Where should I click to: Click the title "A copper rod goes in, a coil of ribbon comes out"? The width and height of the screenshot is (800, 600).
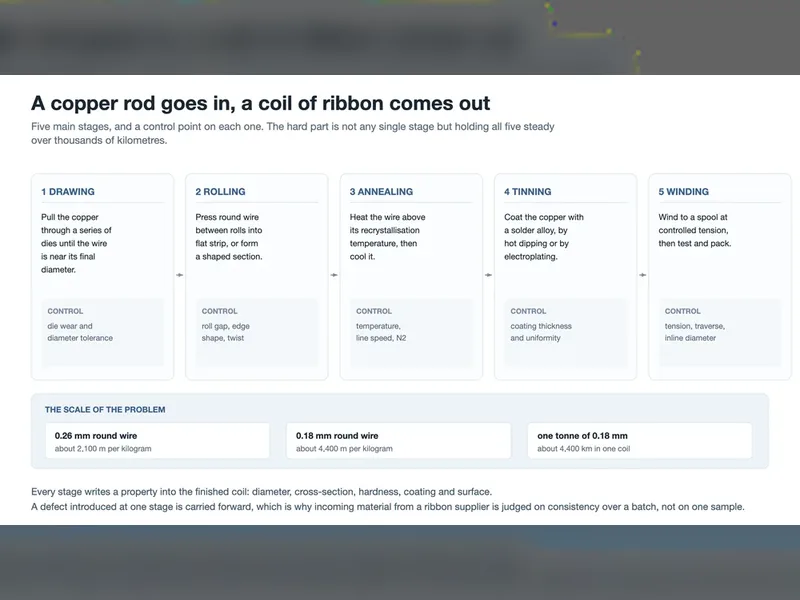coord(260,104)
